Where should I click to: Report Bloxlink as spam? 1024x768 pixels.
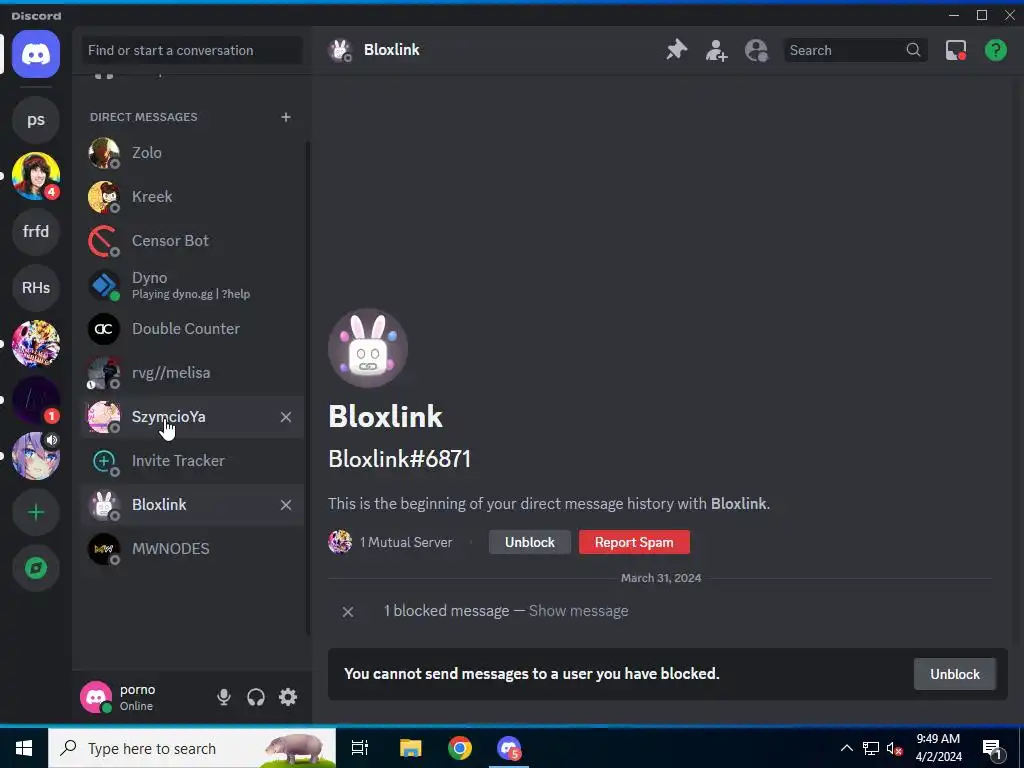(x=633, y=542)
